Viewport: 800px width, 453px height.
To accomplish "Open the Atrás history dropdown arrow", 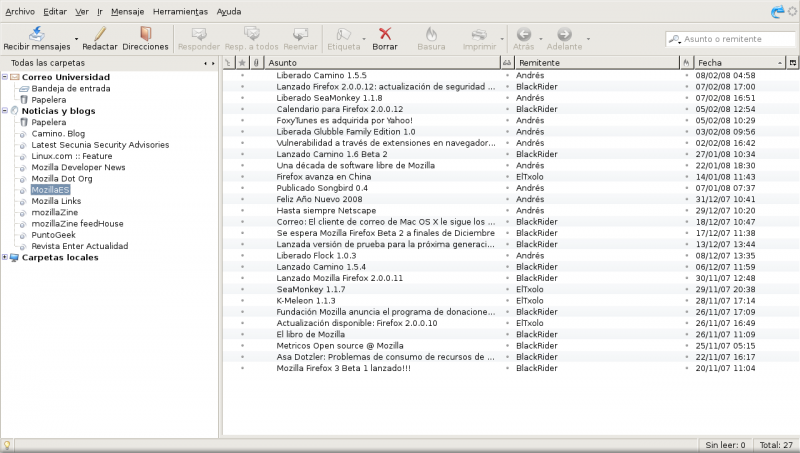I will [x=540, y=39].
